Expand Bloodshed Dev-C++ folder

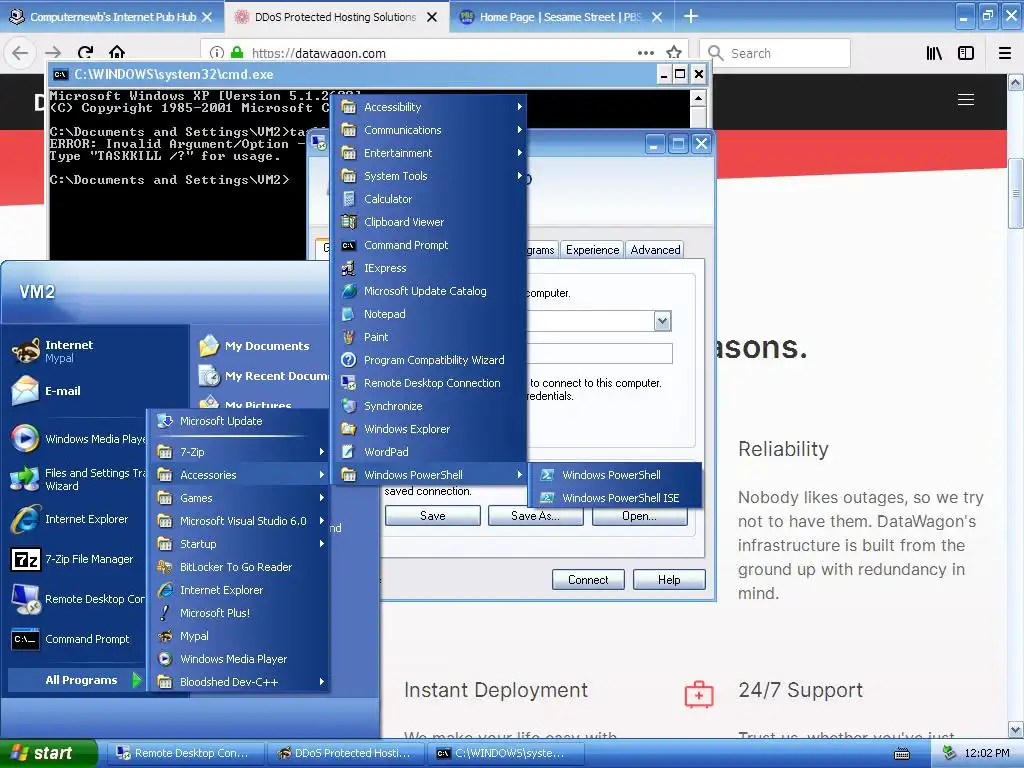coord(239,682)
